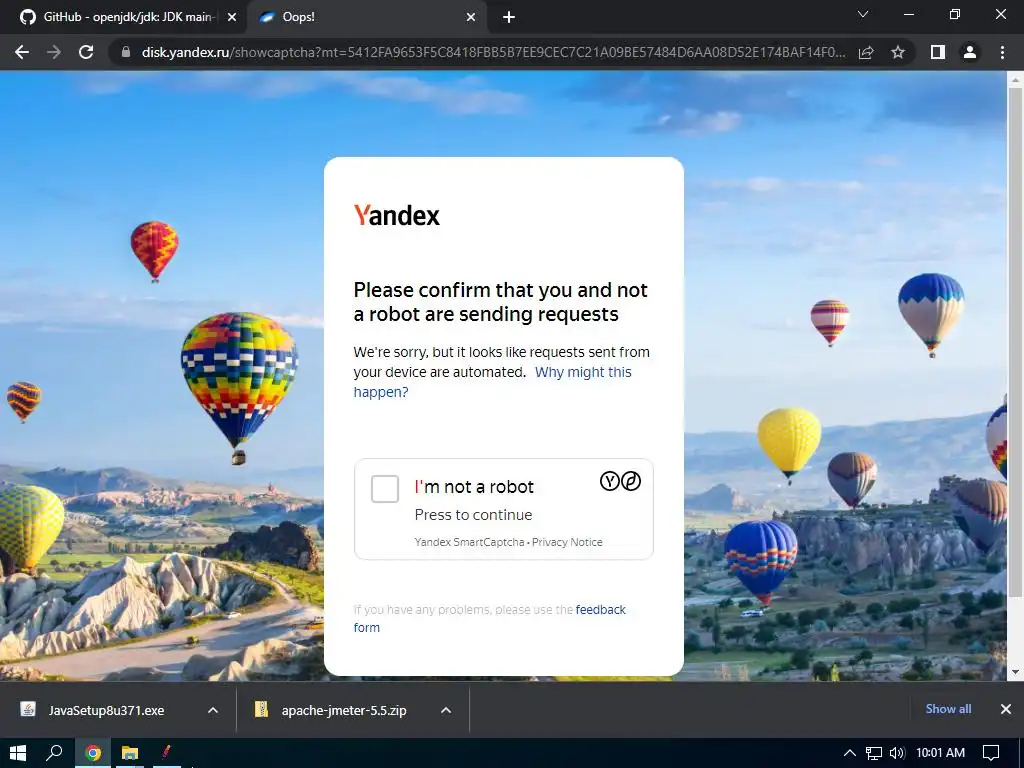This screenshot has width=1024, height=768.
Task: Click the scrollbar up arrow
Action: (1016, 80)
